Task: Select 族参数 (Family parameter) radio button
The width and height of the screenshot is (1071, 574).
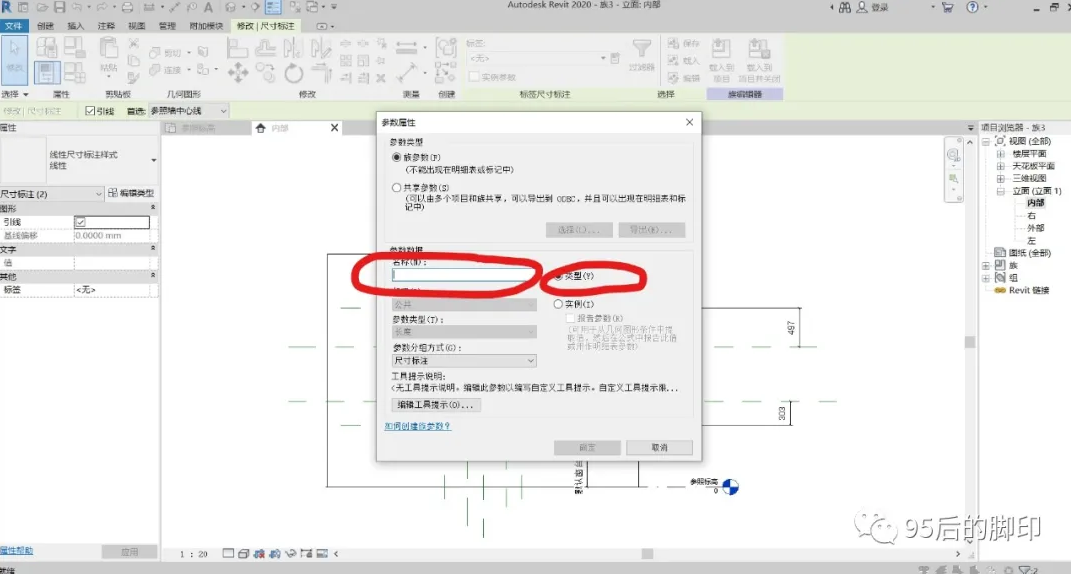Action: pyautogui.click(x=396, y=157)
